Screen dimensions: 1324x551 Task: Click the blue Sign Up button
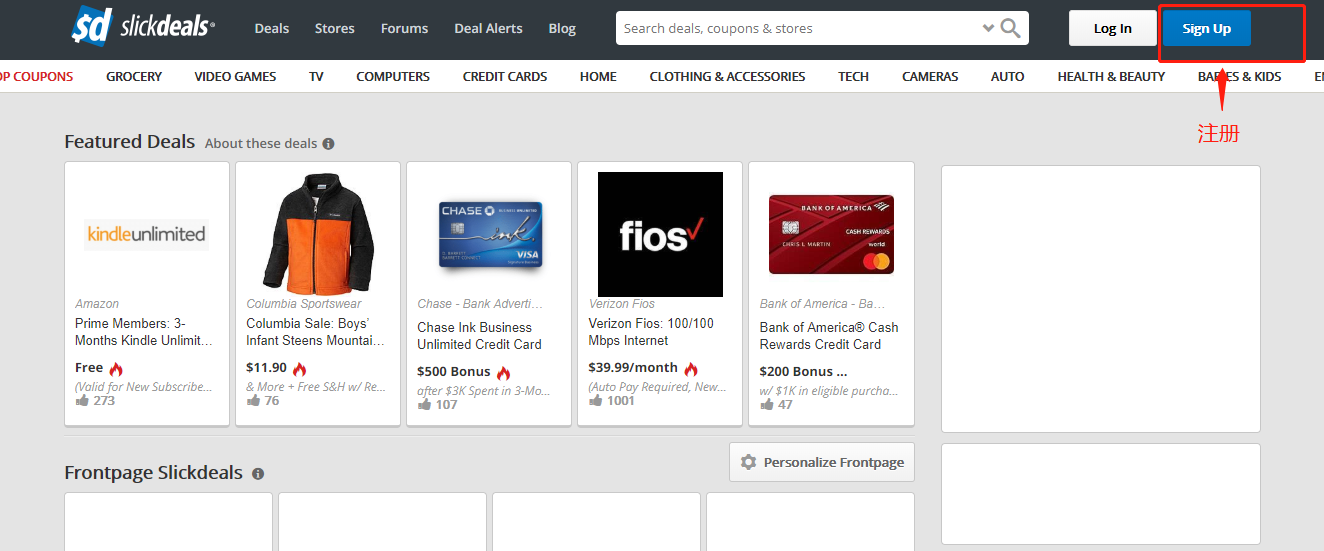1206,28
